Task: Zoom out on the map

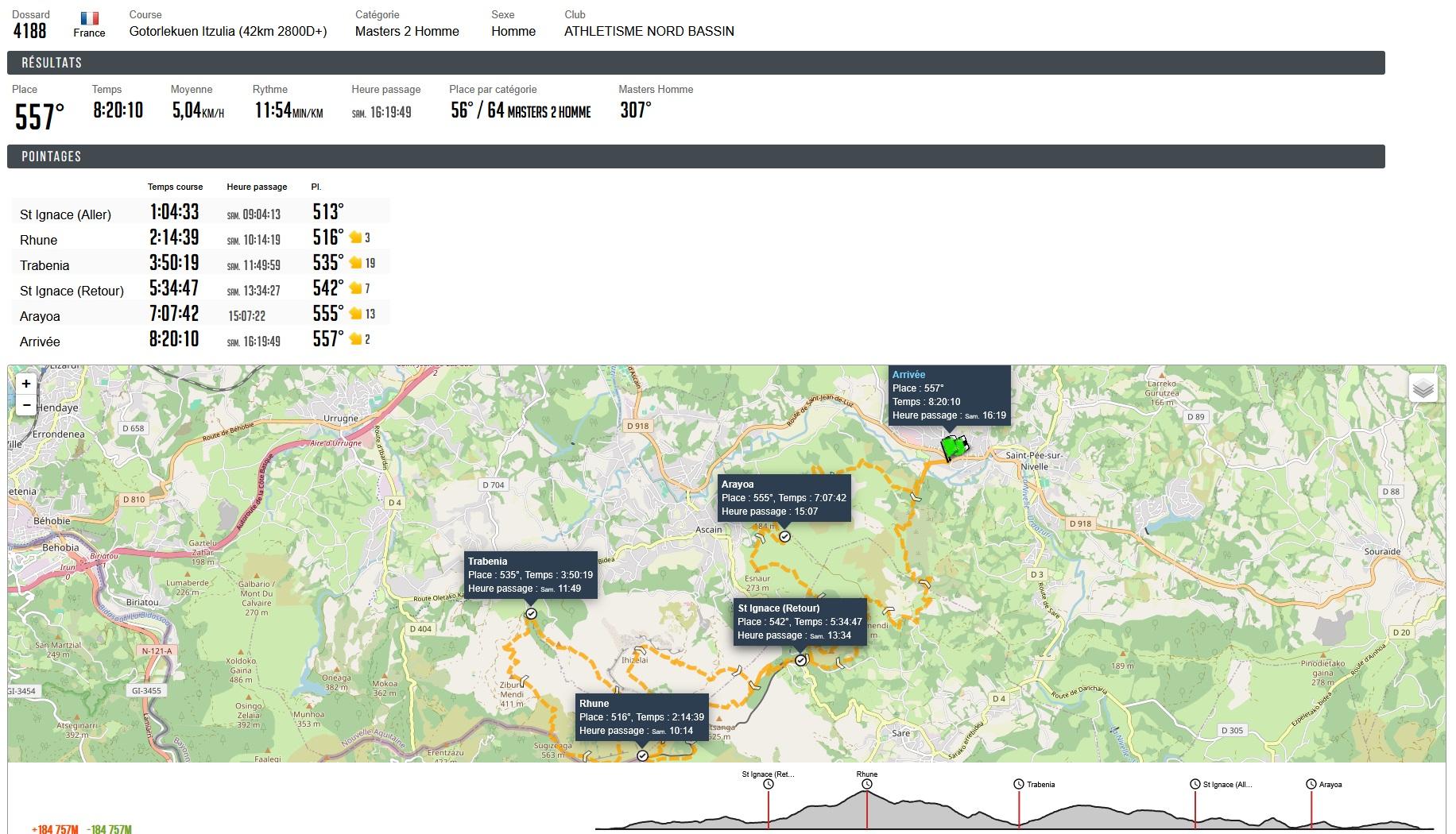Action: (26, 405)
